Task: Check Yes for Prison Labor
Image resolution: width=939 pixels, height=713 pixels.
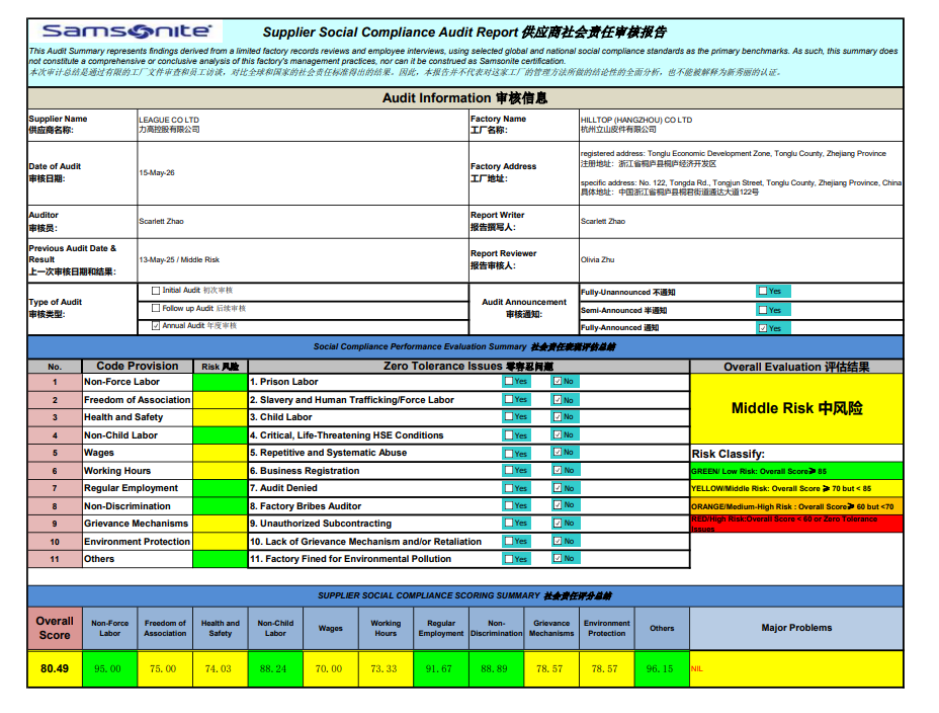Action: (x=509, y=381)
